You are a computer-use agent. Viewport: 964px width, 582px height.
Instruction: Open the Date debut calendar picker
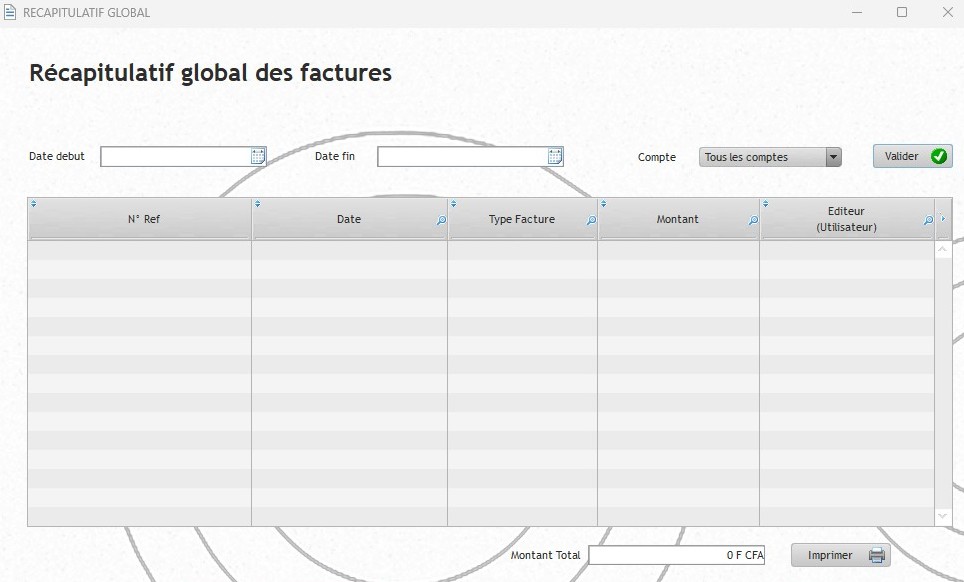pyautogui.click(x=258, y=156)
